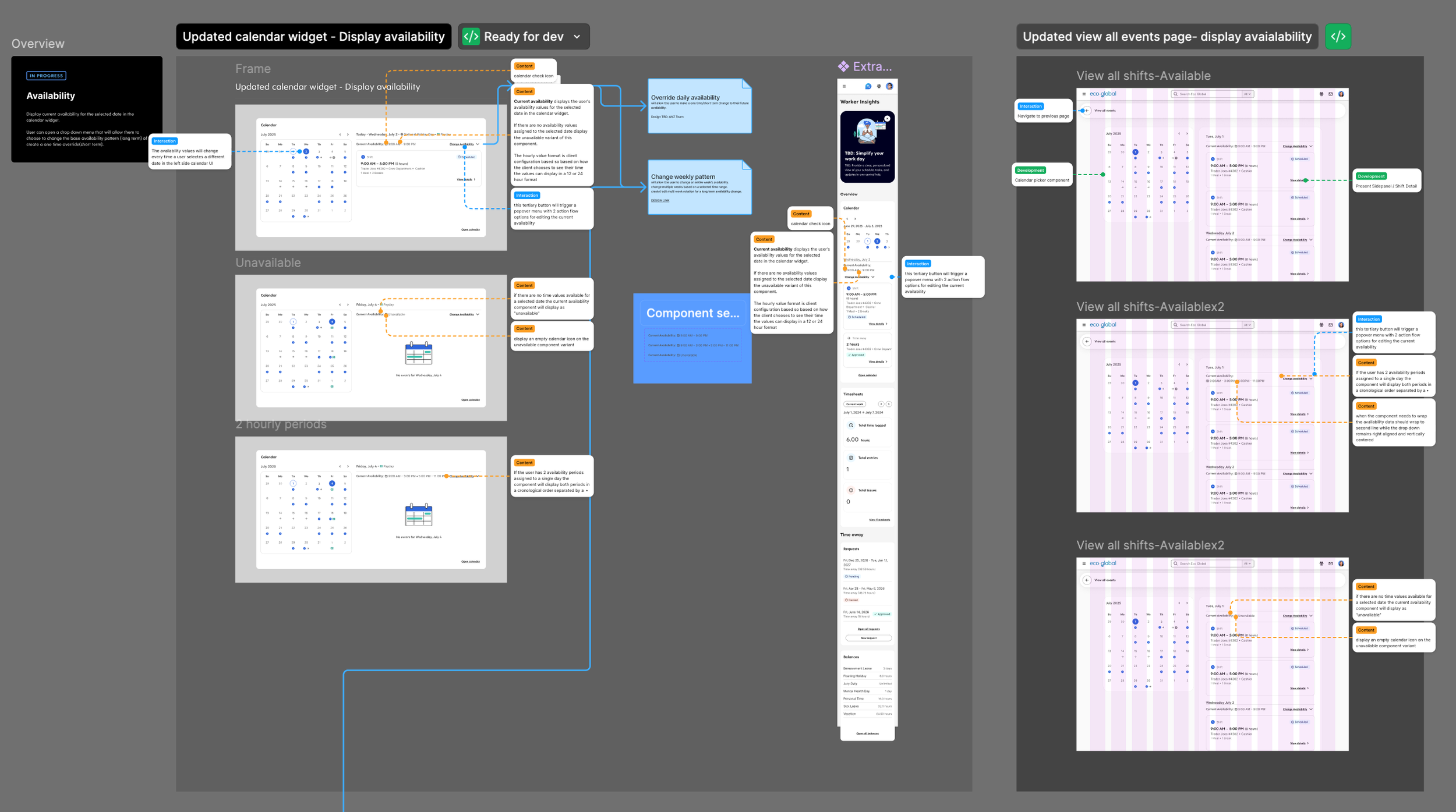Expand the Ready for dev status dropdown
This screenshot has height=812, width=1456.
click(x=577, y=37)
